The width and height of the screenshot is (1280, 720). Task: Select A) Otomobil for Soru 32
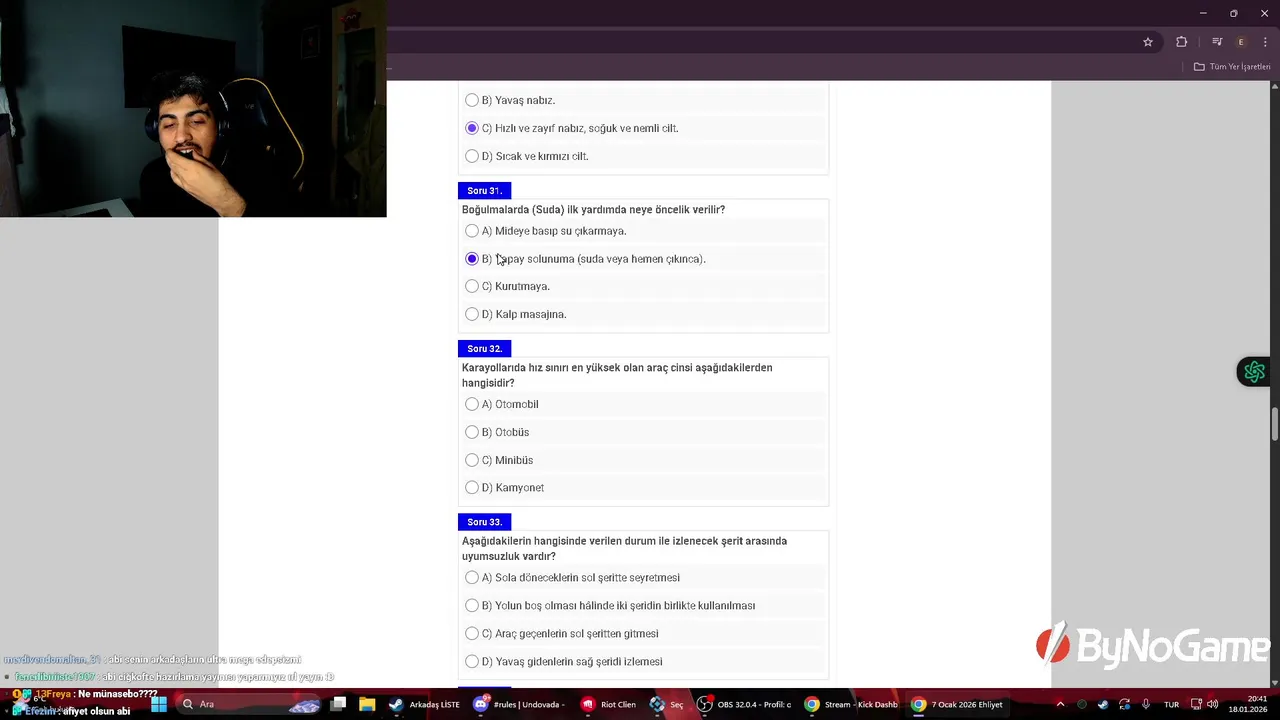tap(472, 404)
